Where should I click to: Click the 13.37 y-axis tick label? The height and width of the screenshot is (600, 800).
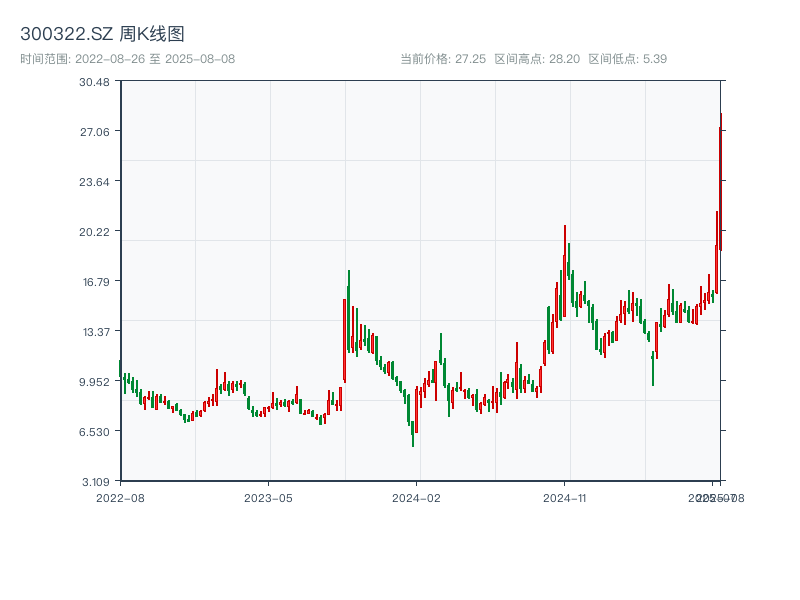[94, 331]
